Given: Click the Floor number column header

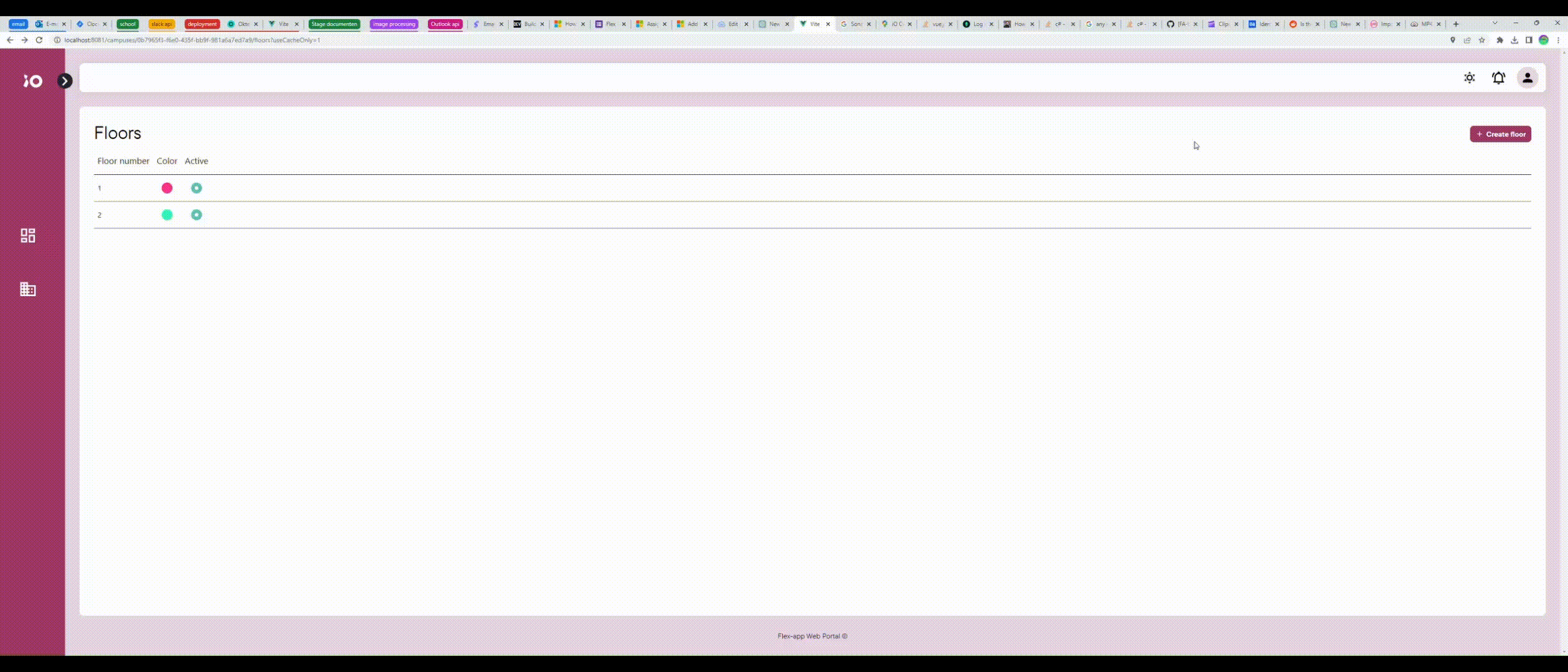Looking at the screenshot, I should pyautogui.click(x=123, y=161).
